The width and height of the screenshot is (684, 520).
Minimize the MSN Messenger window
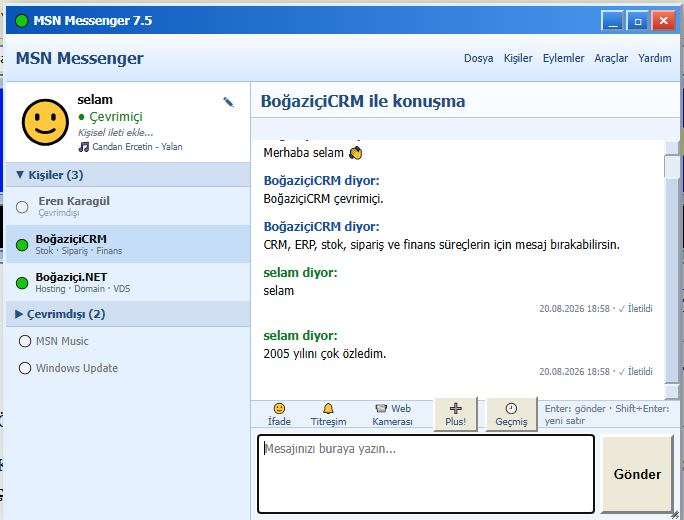tap(612, 21)
